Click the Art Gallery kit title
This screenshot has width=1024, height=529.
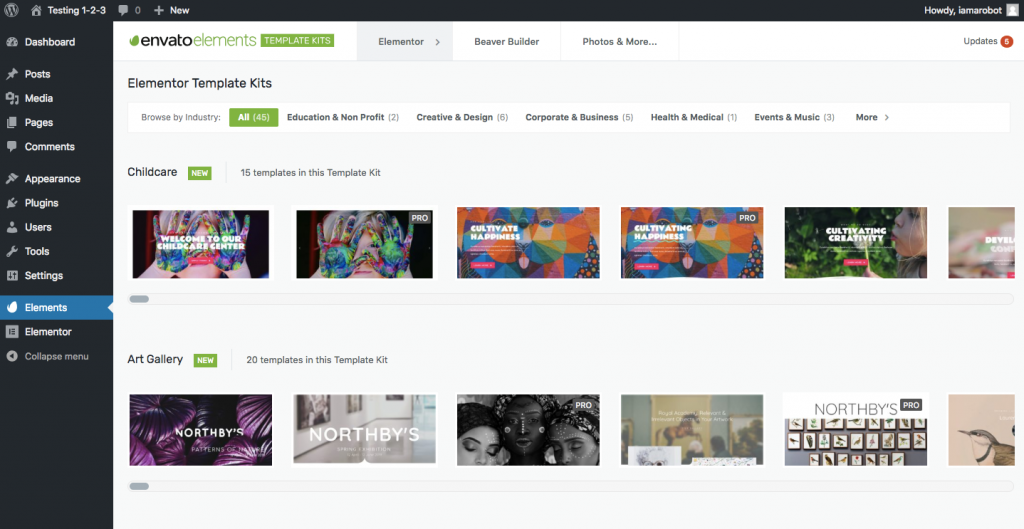155,359
